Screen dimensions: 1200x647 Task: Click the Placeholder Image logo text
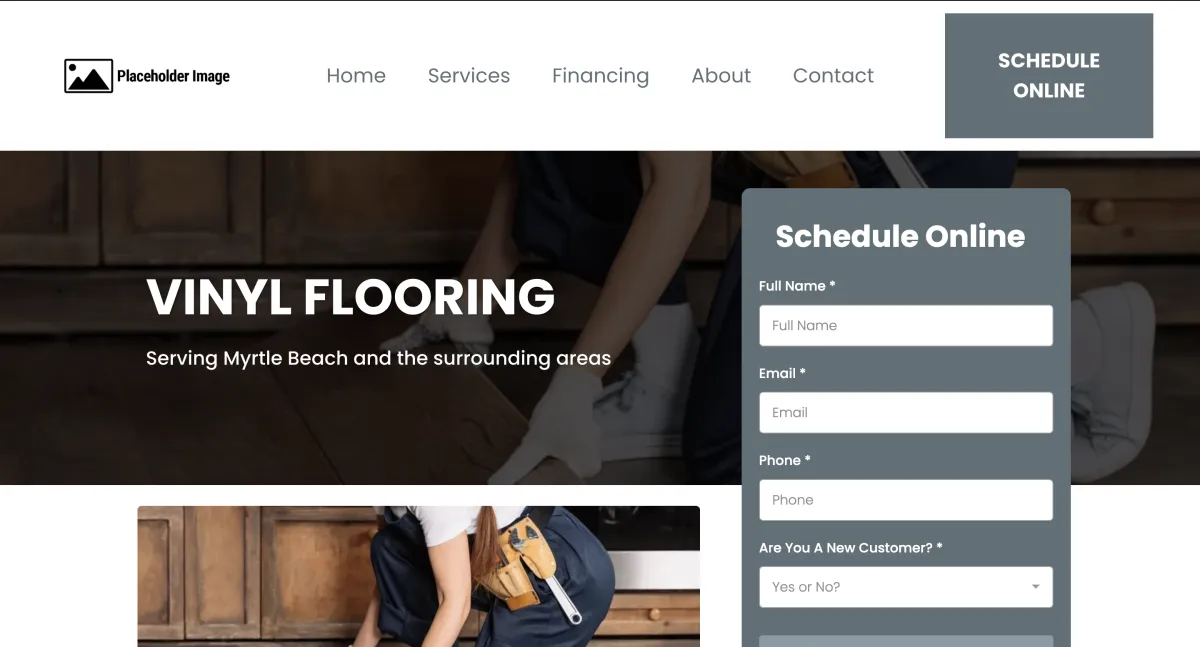click(173, 76)
